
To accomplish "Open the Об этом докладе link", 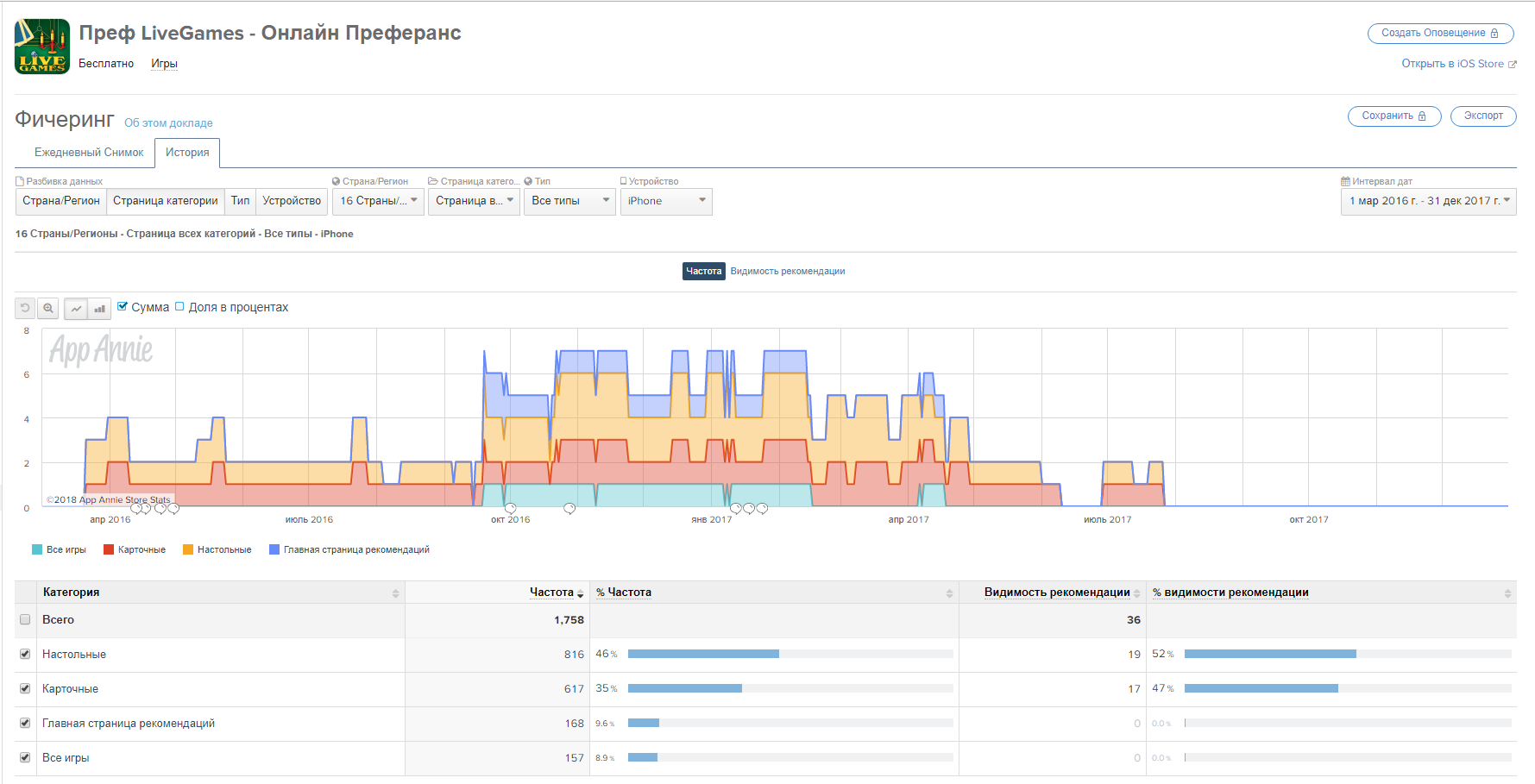I will (x=168, y=123).
